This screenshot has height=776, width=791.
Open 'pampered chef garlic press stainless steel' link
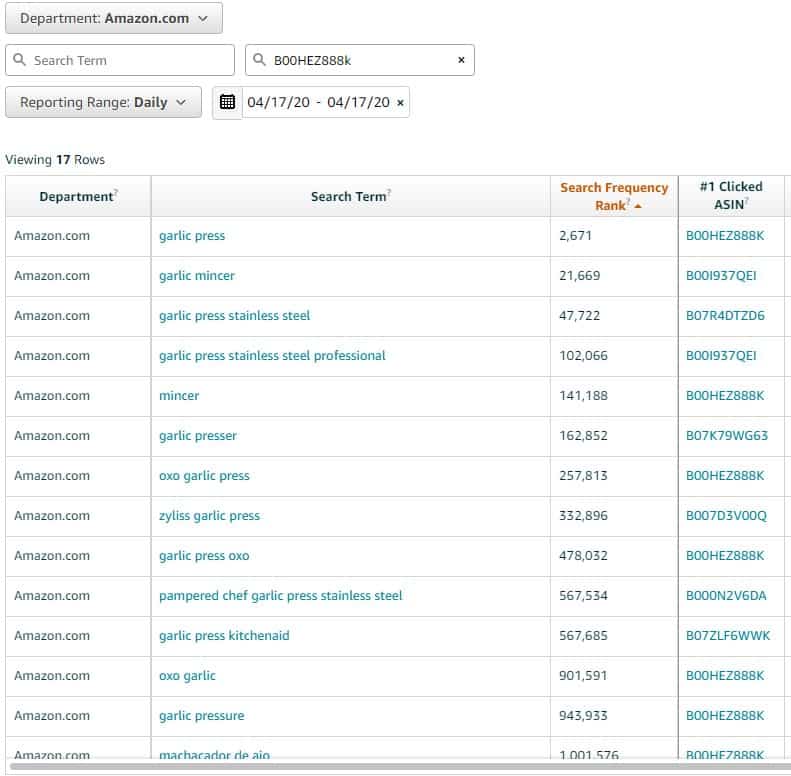pyautogui.click(x=281, y=596)
